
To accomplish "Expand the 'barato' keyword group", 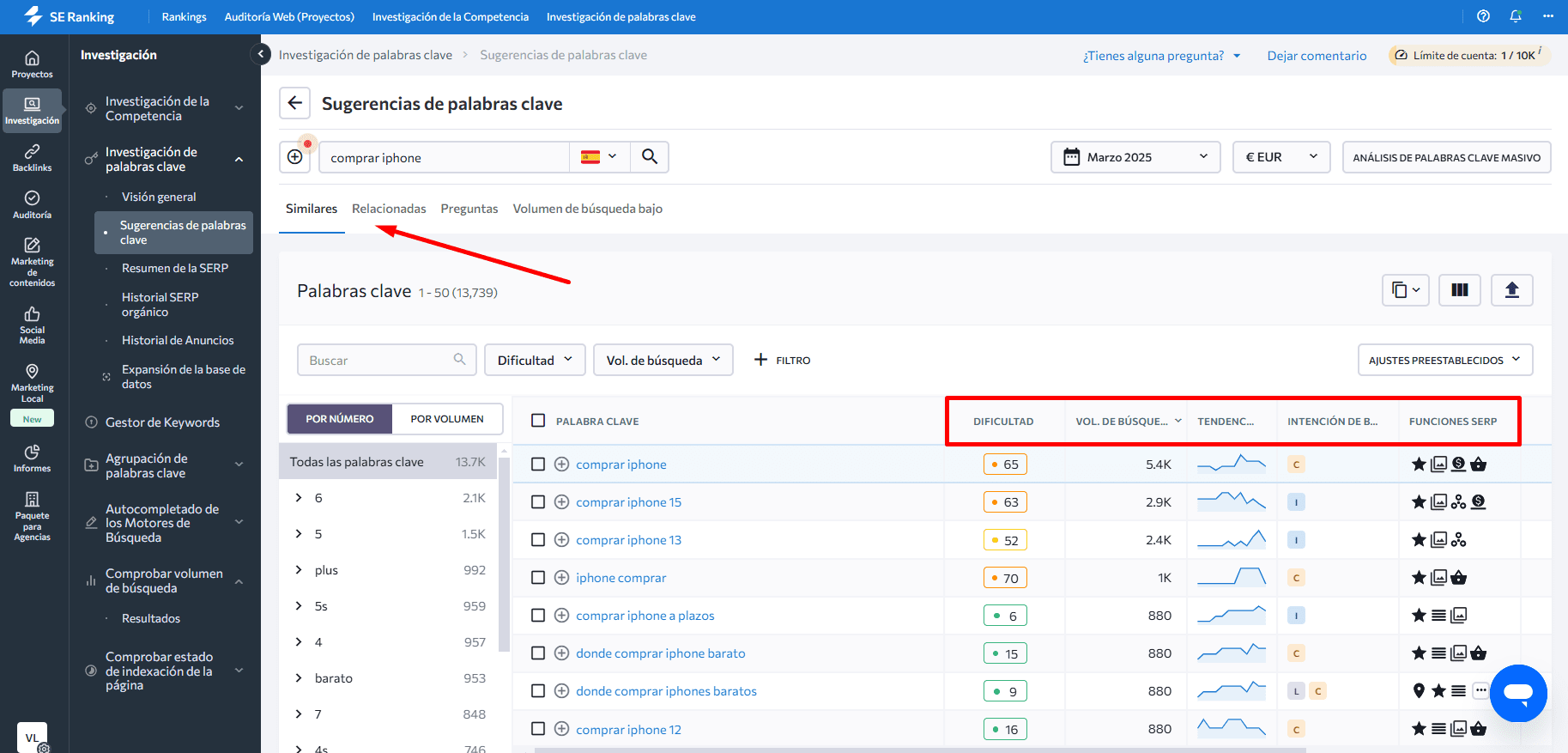I will pos(299,678).
